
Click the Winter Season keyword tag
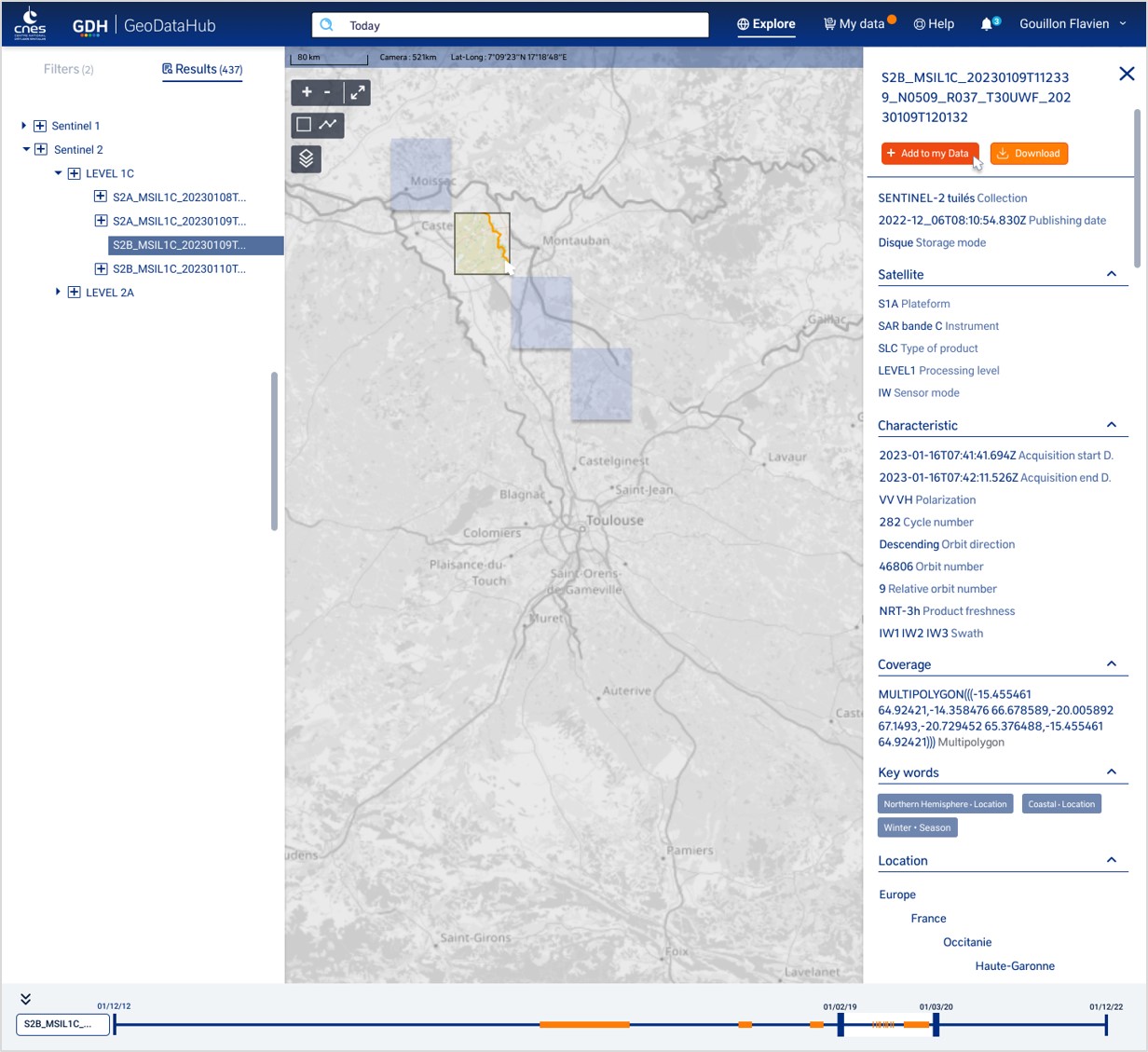tap(917, 827)
